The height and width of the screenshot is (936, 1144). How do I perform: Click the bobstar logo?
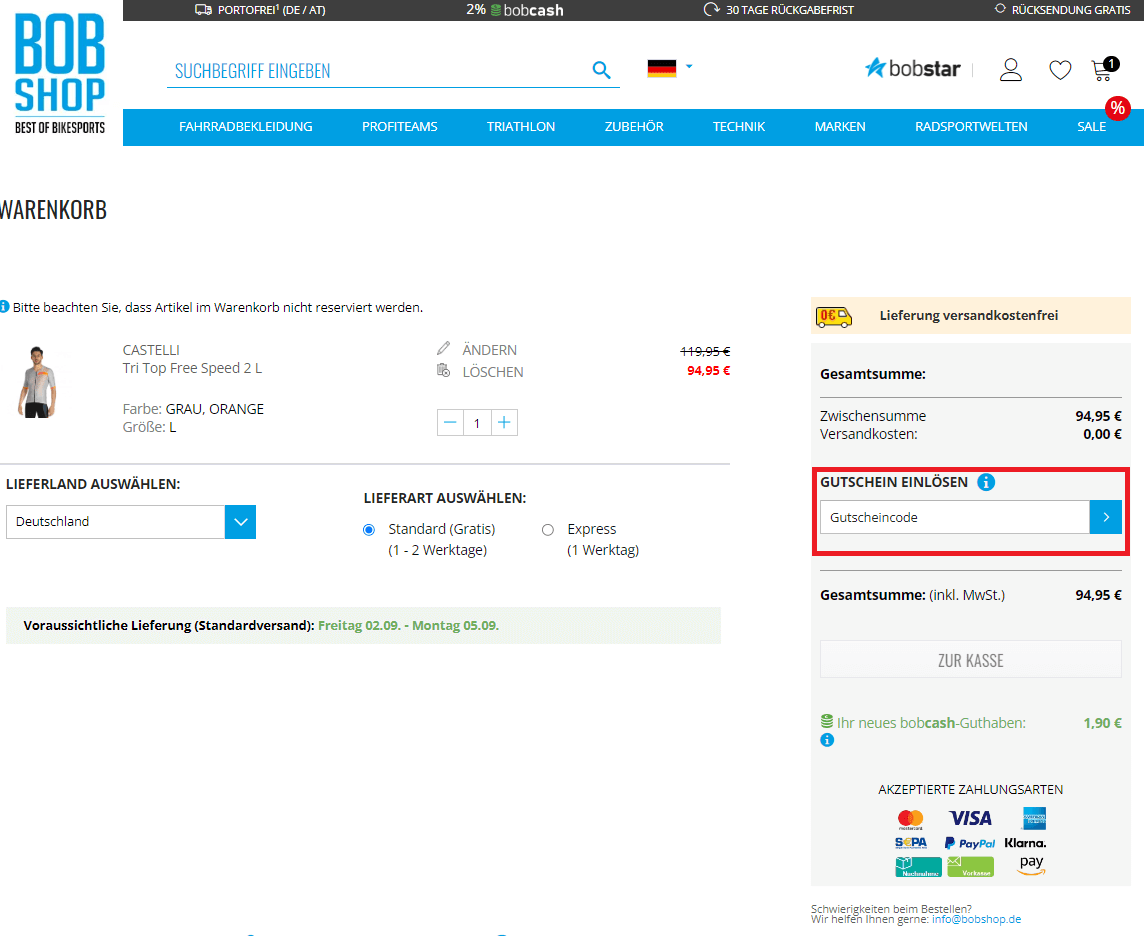pos(912,69)
